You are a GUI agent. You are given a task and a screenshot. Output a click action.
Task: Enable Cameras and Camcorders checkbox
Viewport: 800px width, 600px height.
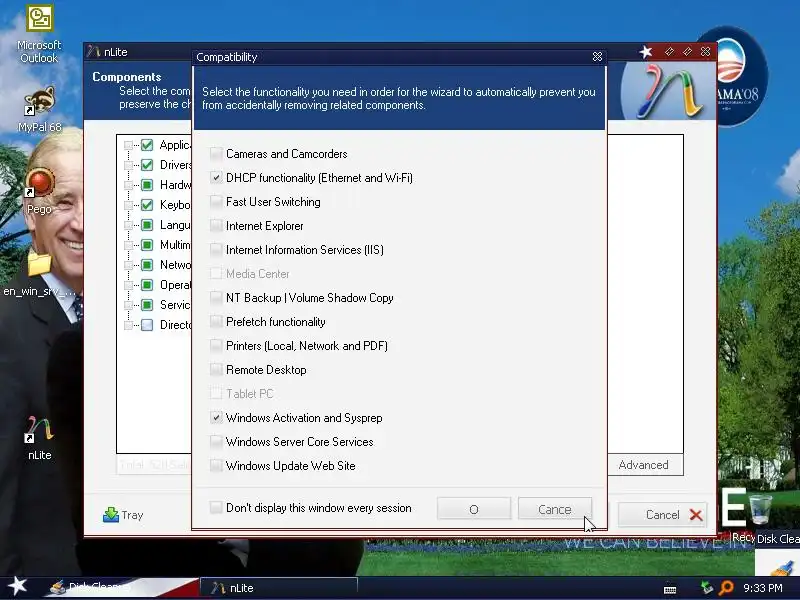pos(216,154)
